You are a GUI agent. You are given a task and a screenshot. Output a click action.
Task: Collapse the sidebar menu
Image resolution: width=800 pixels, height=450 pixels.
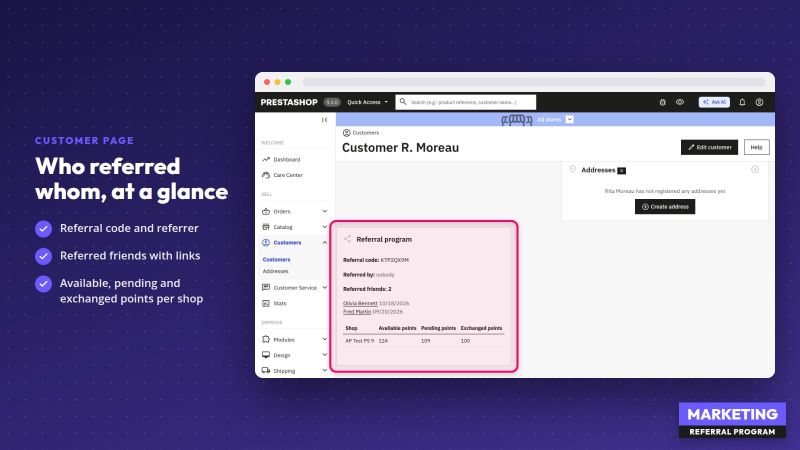coord(324,120)
